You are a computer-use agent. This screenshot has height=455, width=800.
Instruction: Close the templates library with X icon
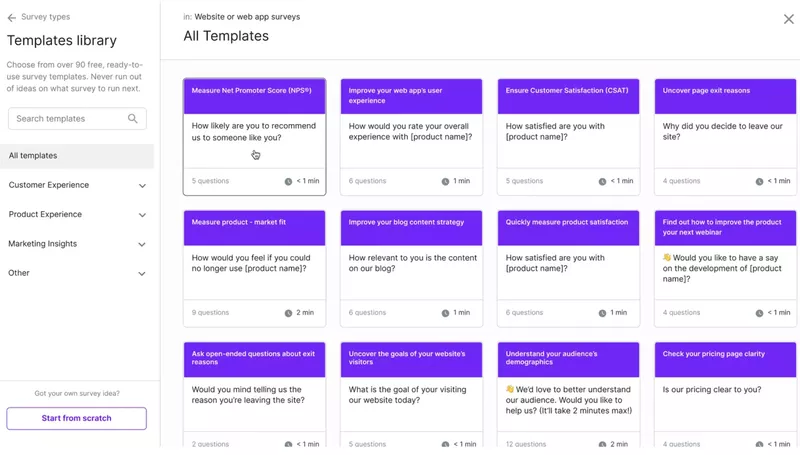(x=788, y=19)
